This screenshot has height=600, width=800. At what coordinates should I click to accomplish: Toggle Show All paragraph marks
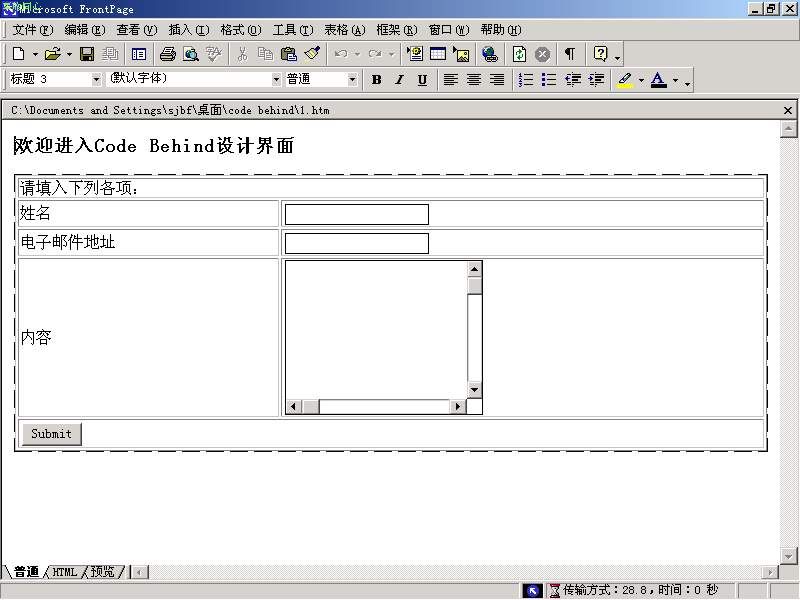click(569, 54)
